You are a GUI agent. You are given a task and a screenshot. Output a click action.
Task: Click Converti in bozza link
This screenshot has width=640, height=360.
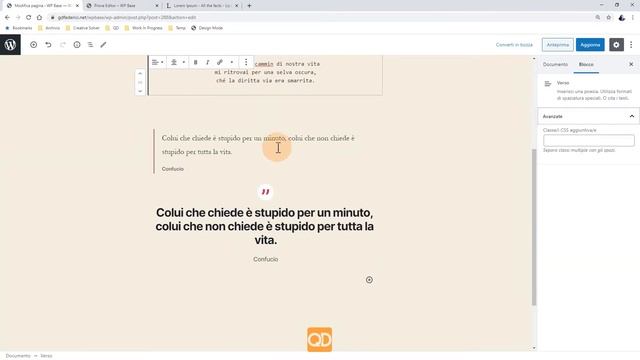point(514,45)
